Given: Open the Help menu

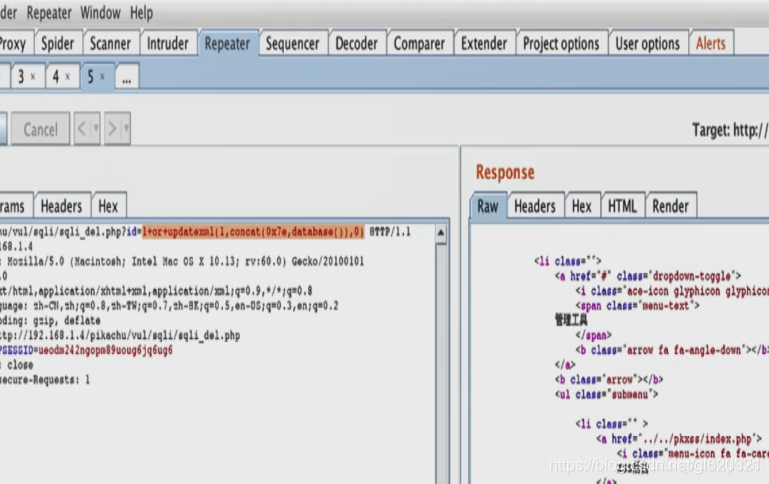Looking at the screenshot, I should [141, 13].
